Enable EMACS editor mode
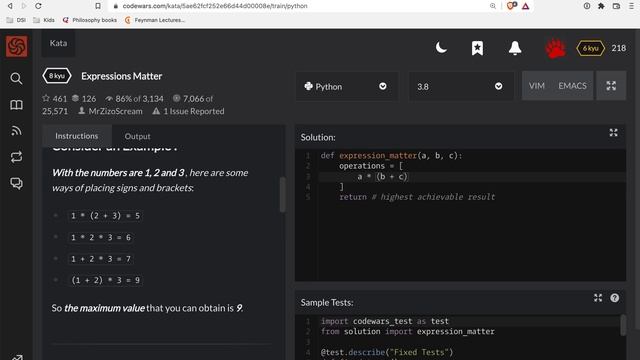640x360 pixels. pyautogui.click(x=572, y=86)
